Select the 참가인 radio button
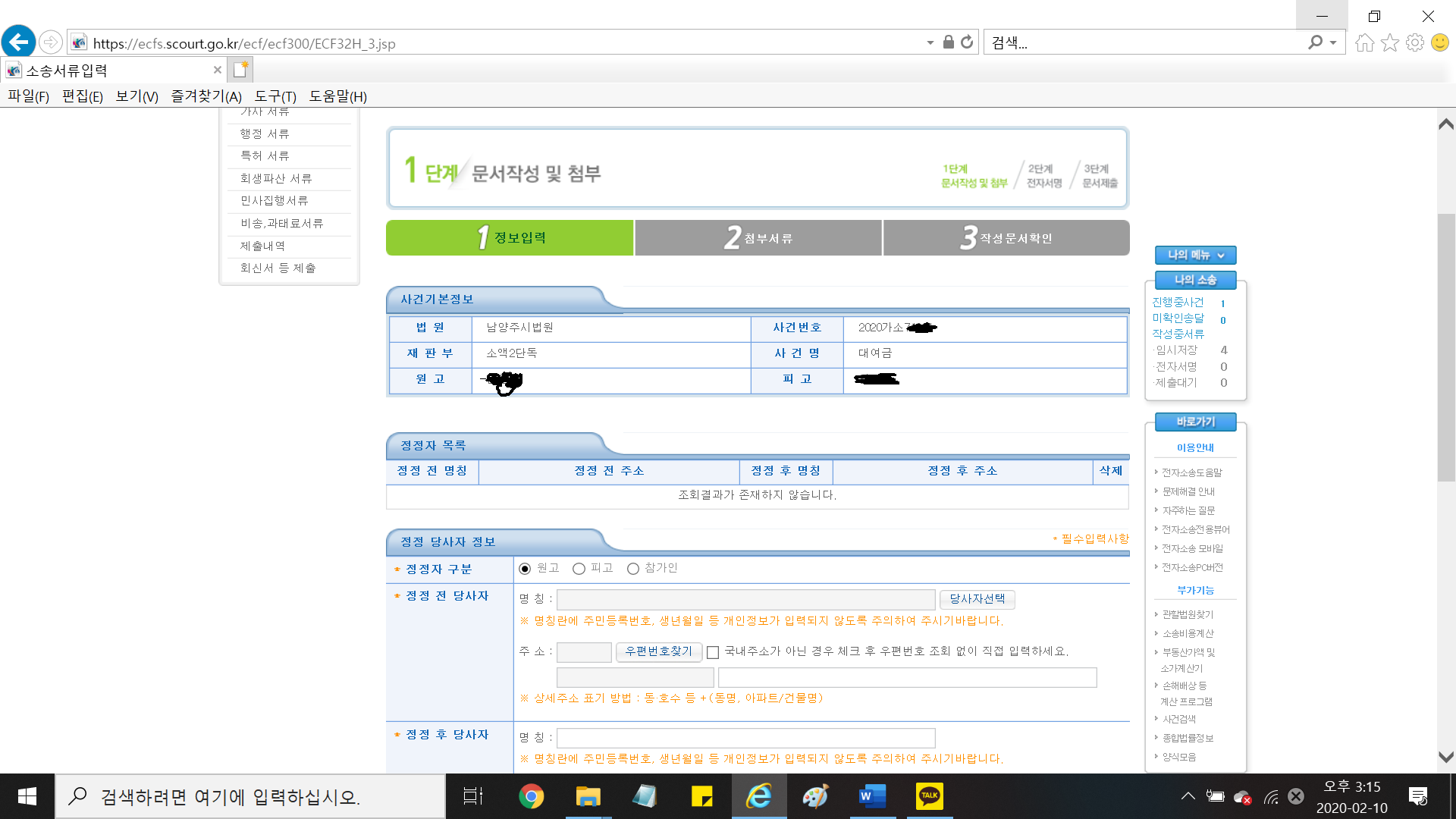This screenshot has height=819, width=1456. click(x=633, y=569)
